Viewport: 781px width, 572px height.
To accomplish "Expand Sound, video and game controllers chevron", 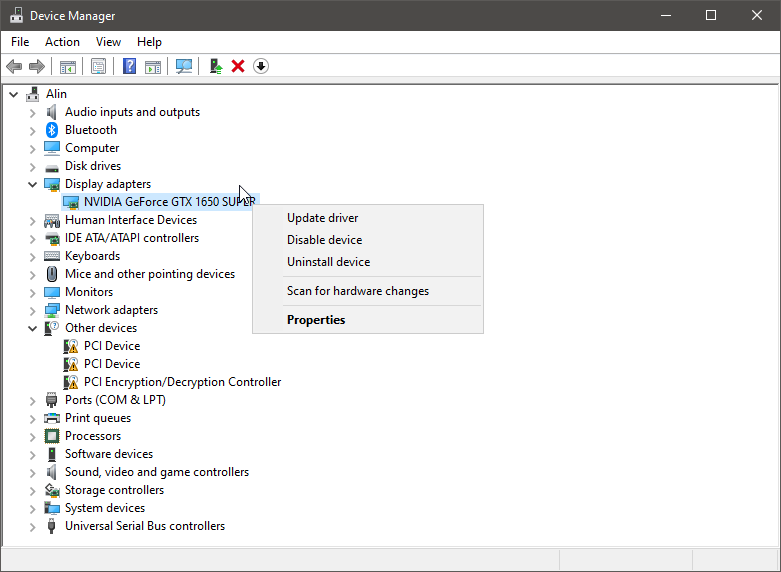I will 32,473.
